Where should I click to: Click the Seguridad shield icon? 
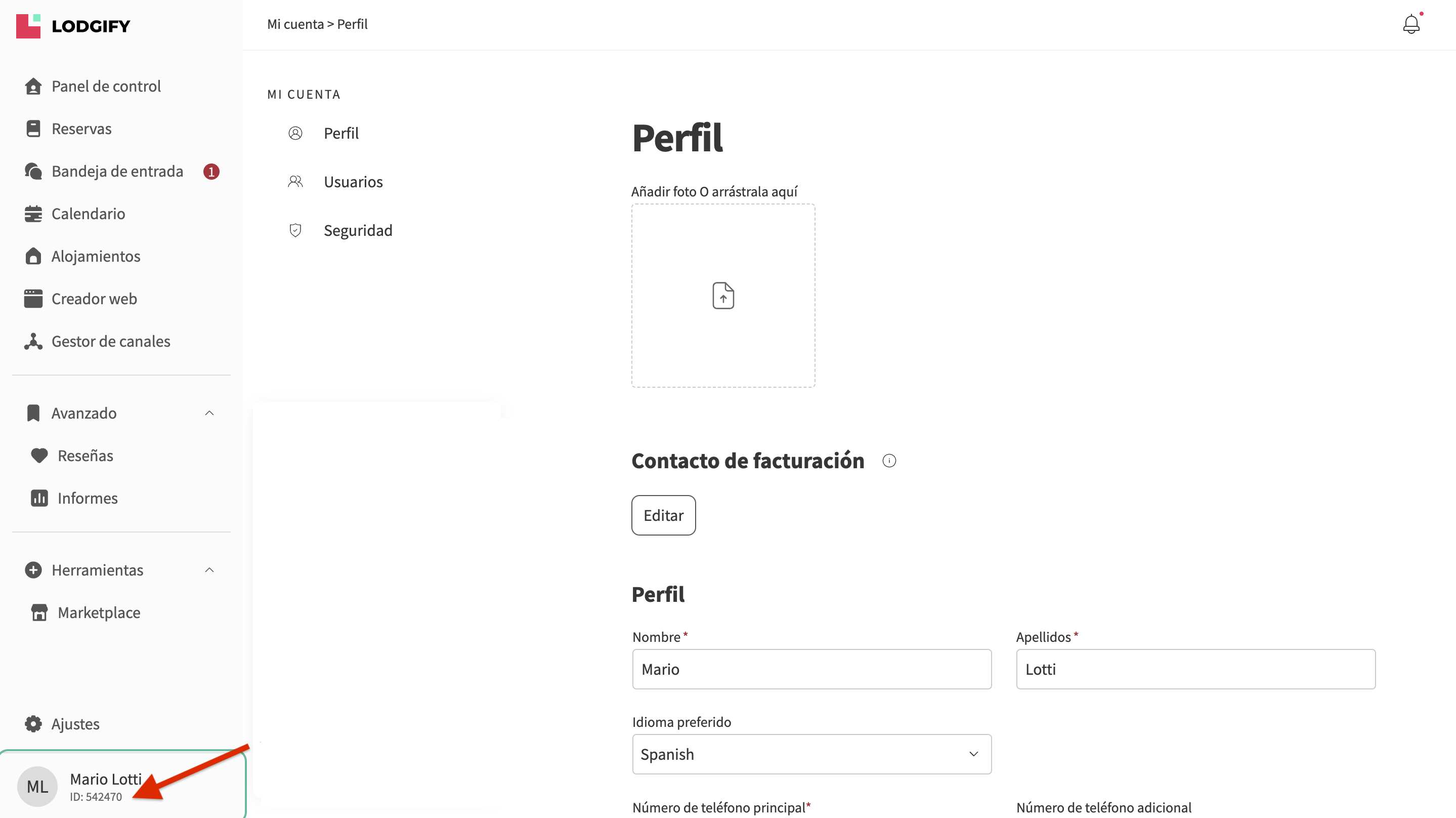(x=295, y=230)
